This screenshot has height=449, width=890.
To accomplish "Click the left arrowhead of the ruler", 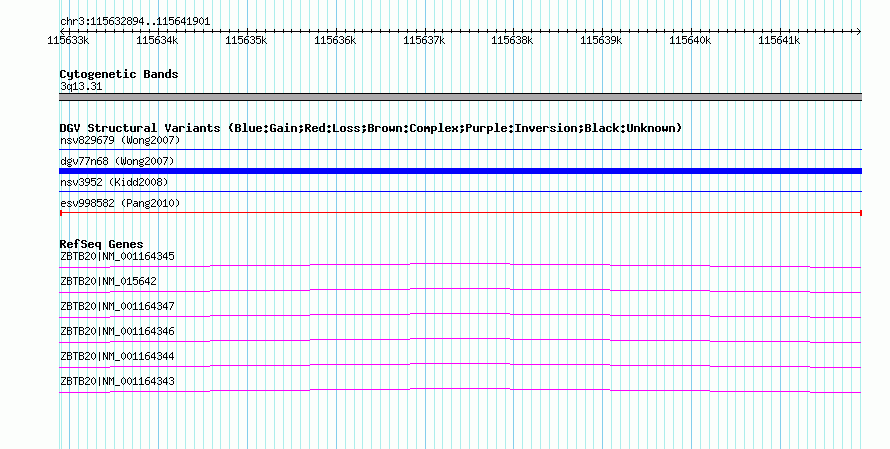I will click(x=62, y=31).
